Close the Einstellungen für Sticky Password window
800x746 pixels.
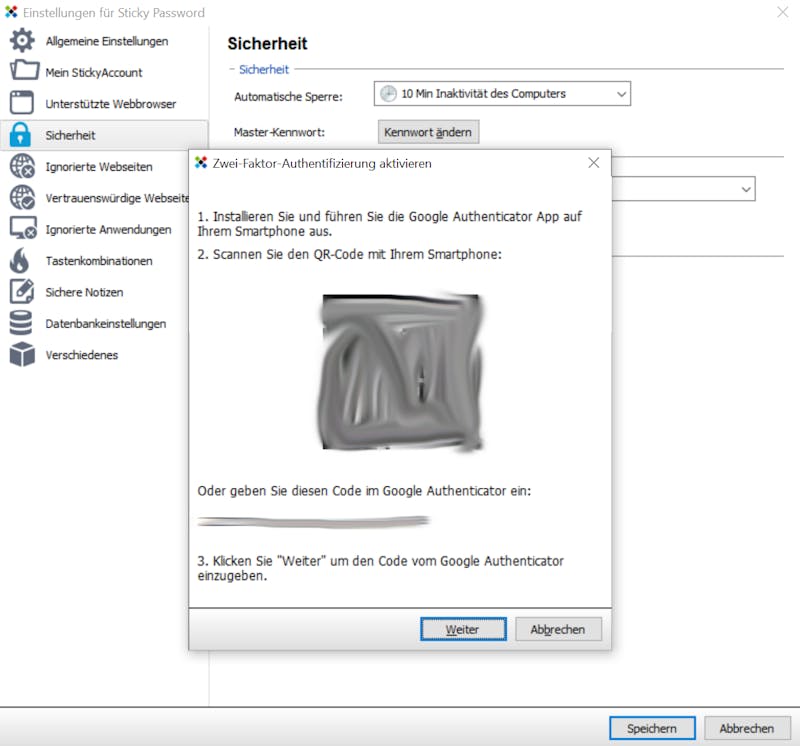[x=783, y=12]
